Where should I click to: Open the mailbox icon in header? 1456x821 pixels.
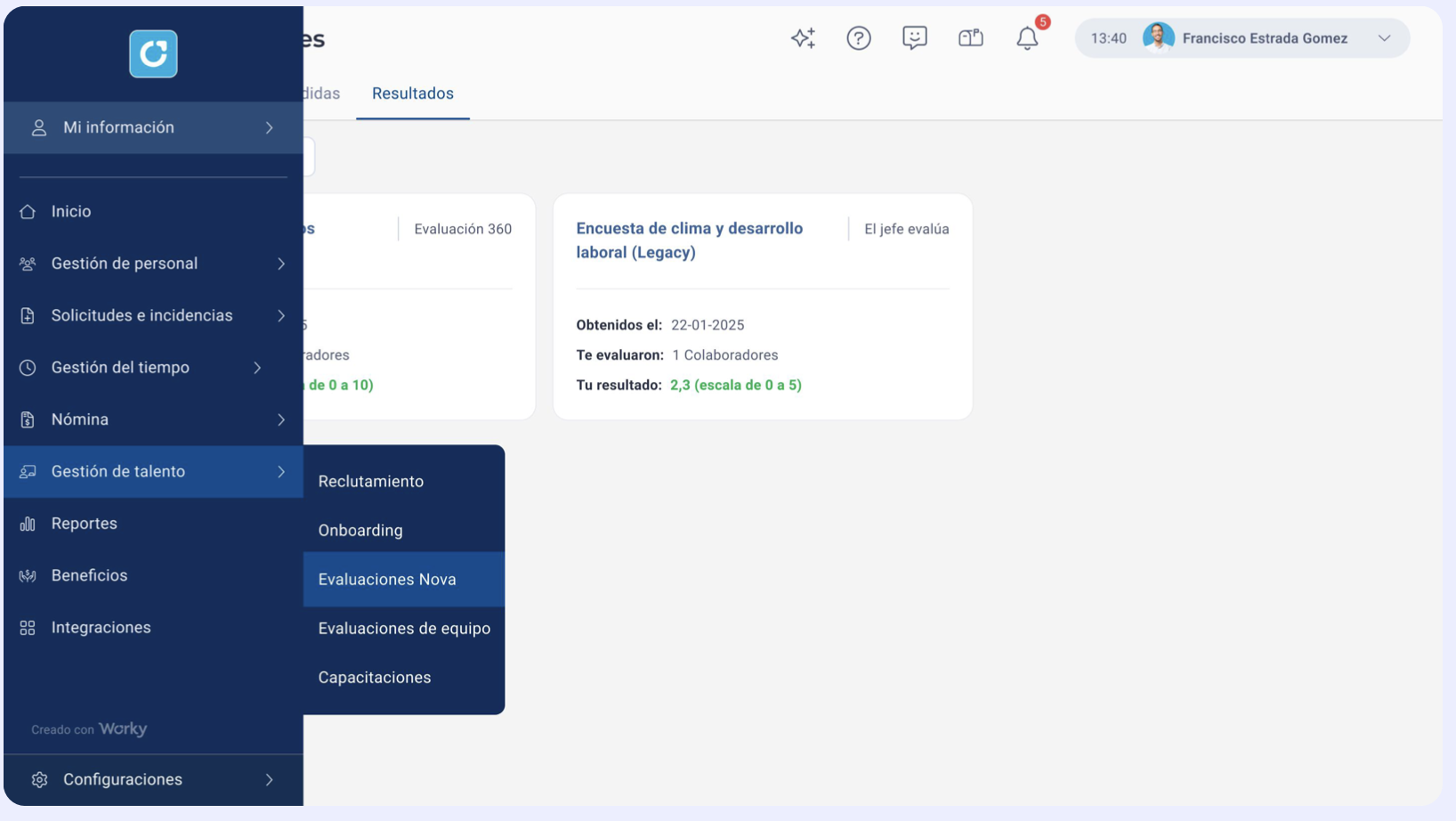point(971,38)
